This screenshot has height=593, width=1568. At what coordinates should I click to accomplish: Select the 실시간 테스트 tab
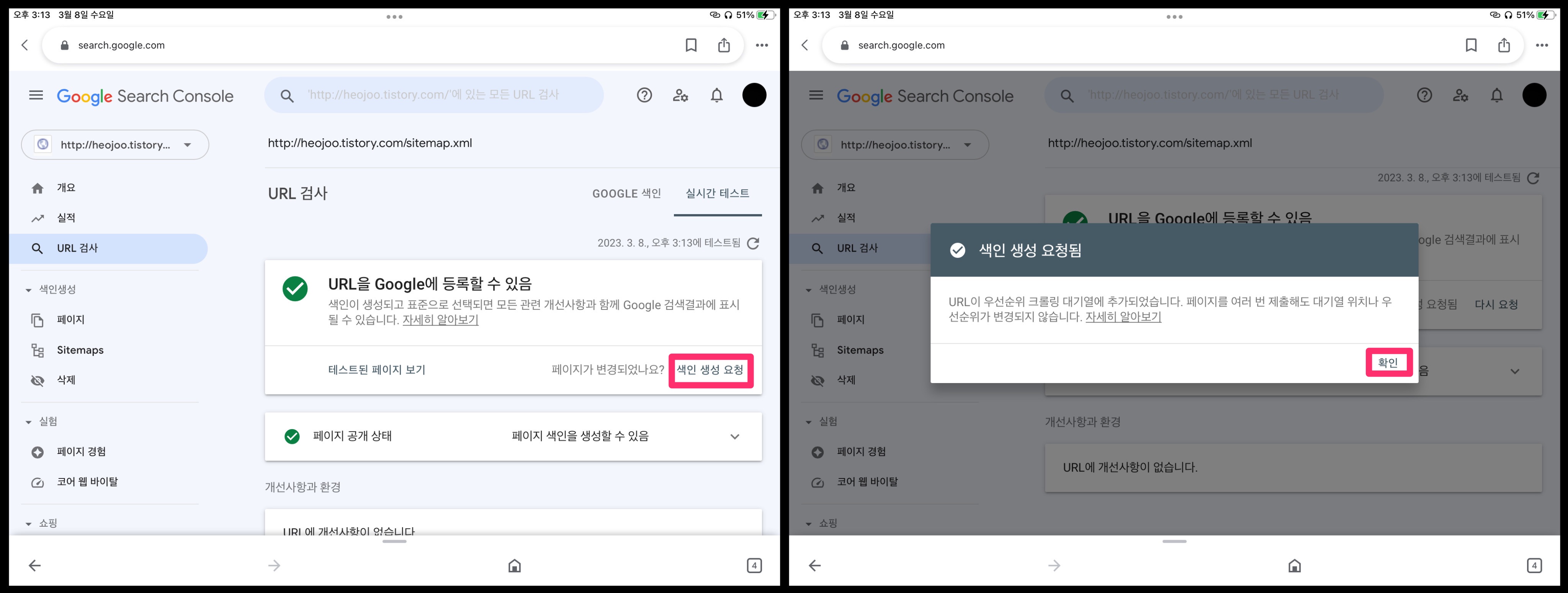point(717,193)
